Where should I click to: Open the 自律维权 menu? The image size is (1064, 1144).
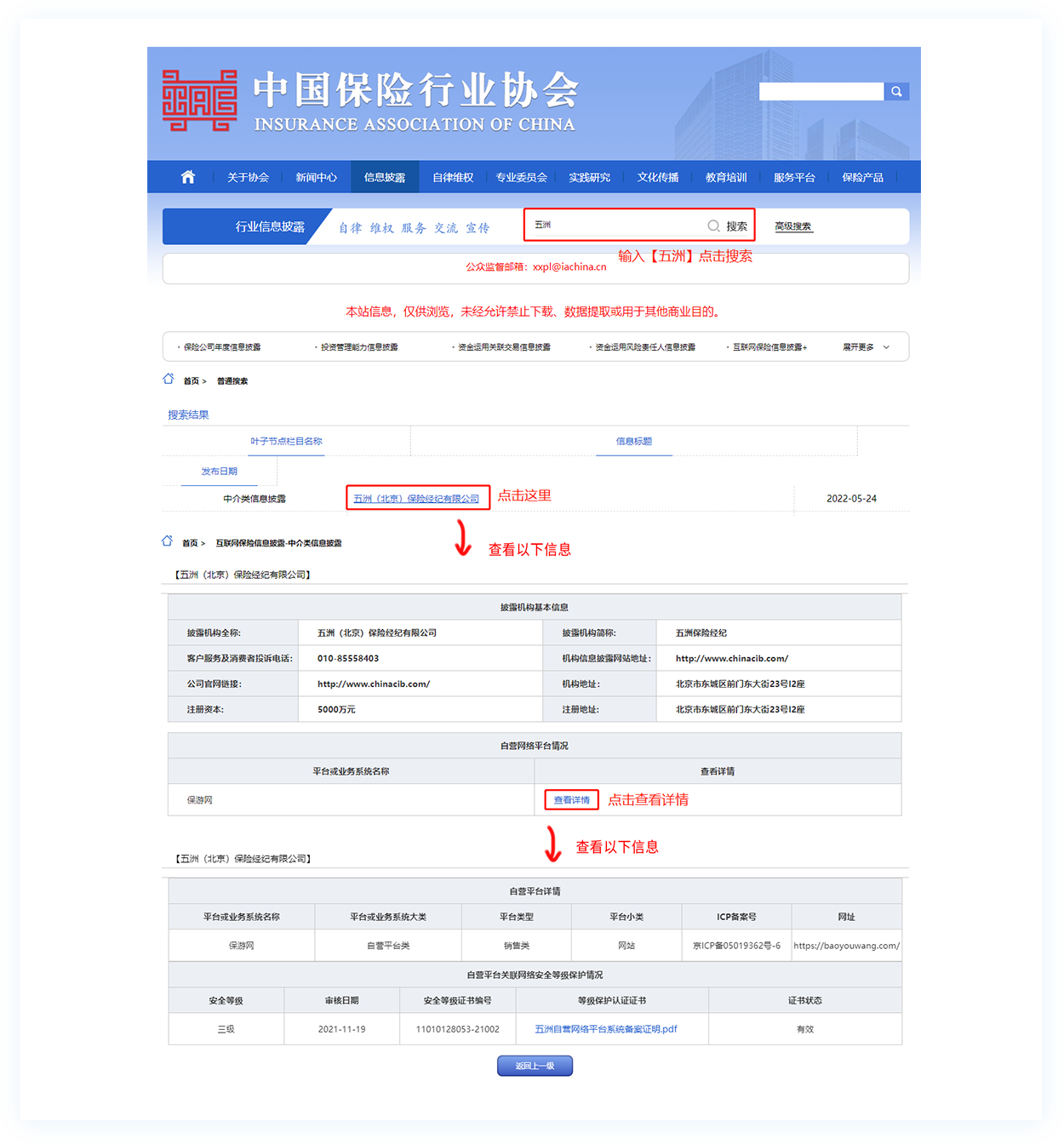coord(453,177)
